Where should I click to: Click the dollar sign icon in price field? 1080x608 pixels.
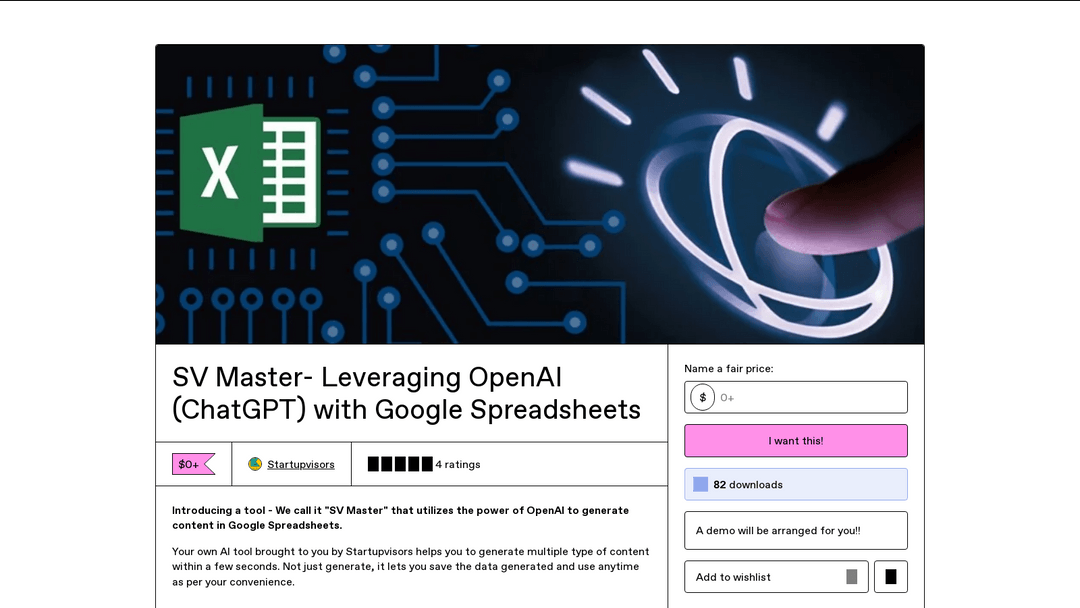pyautogui.click(x=703, y=397)
